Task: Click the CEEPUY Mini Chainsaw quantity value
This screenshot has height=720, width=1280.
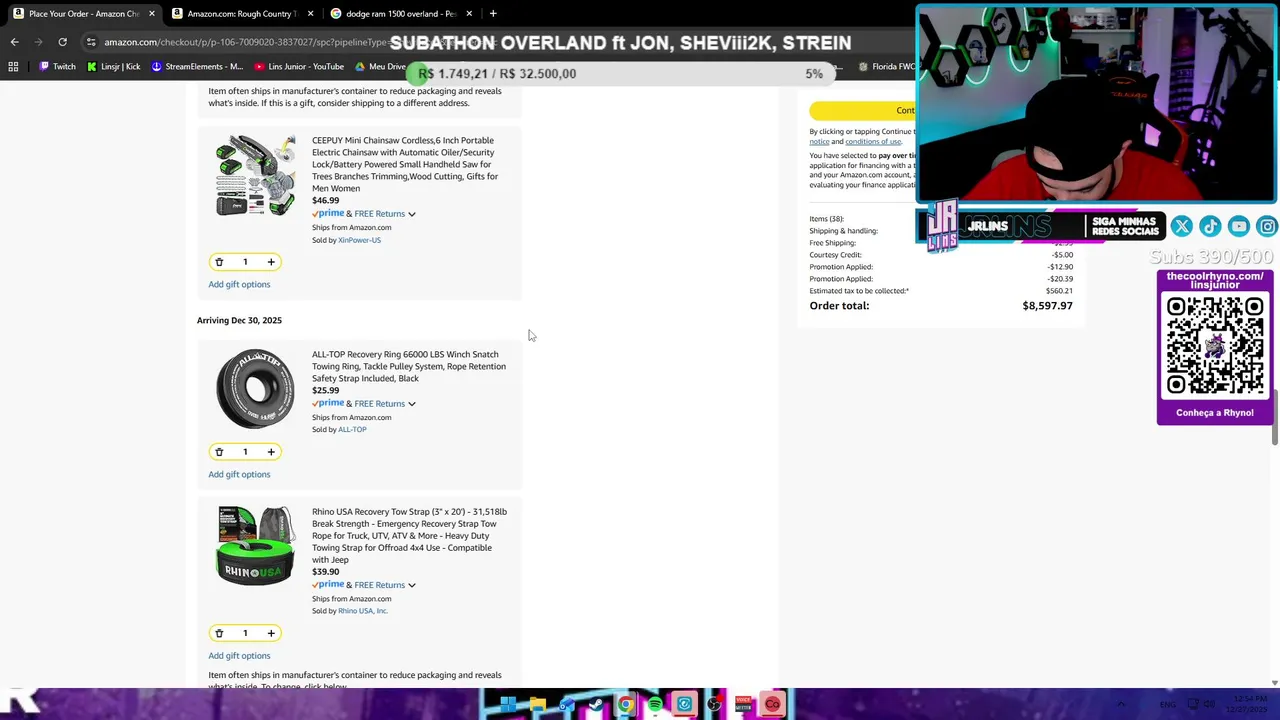Action: point(245,262)
